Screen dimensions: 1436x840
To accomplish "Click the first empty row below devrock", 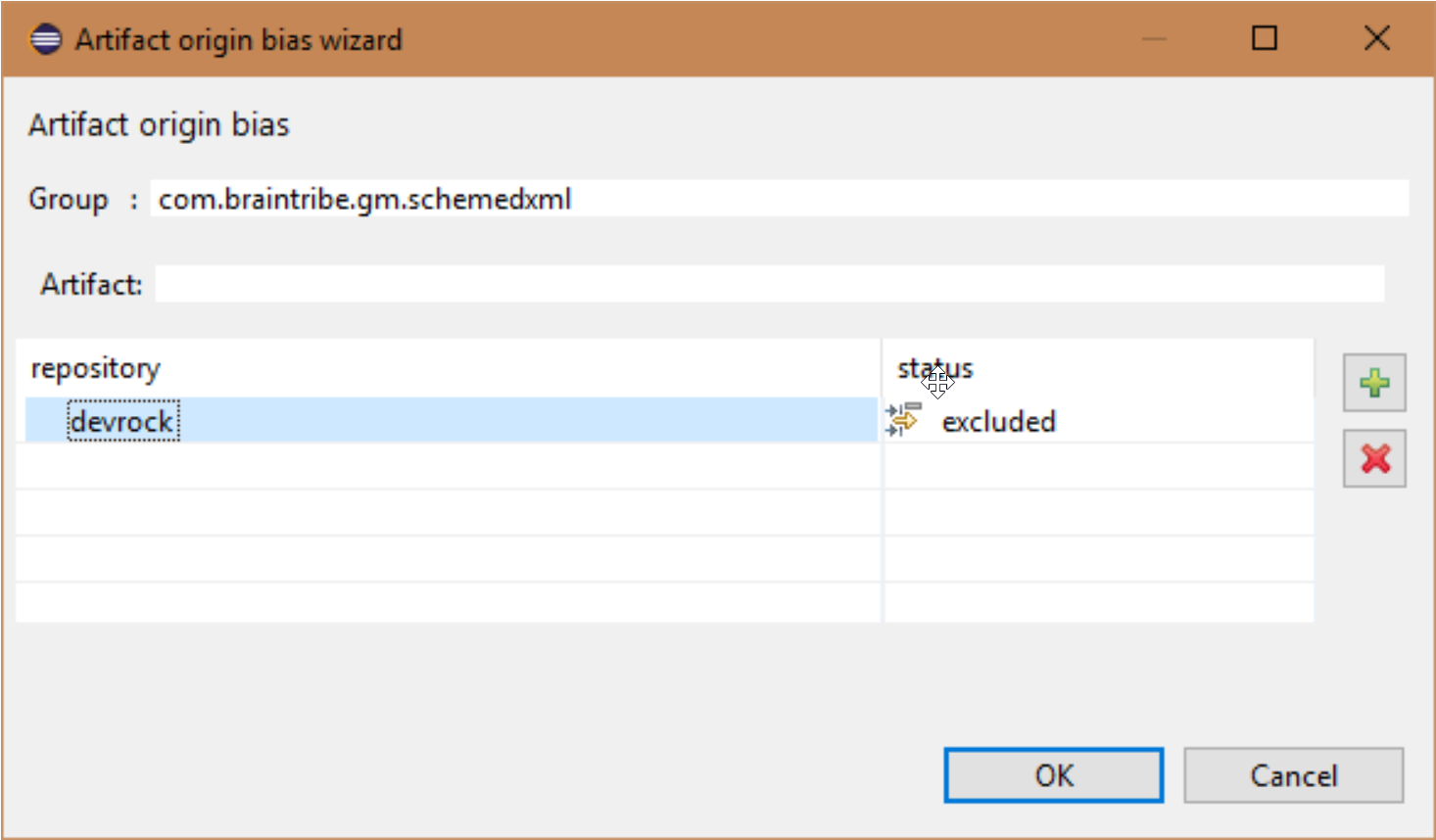I will [x=448, y=466].
